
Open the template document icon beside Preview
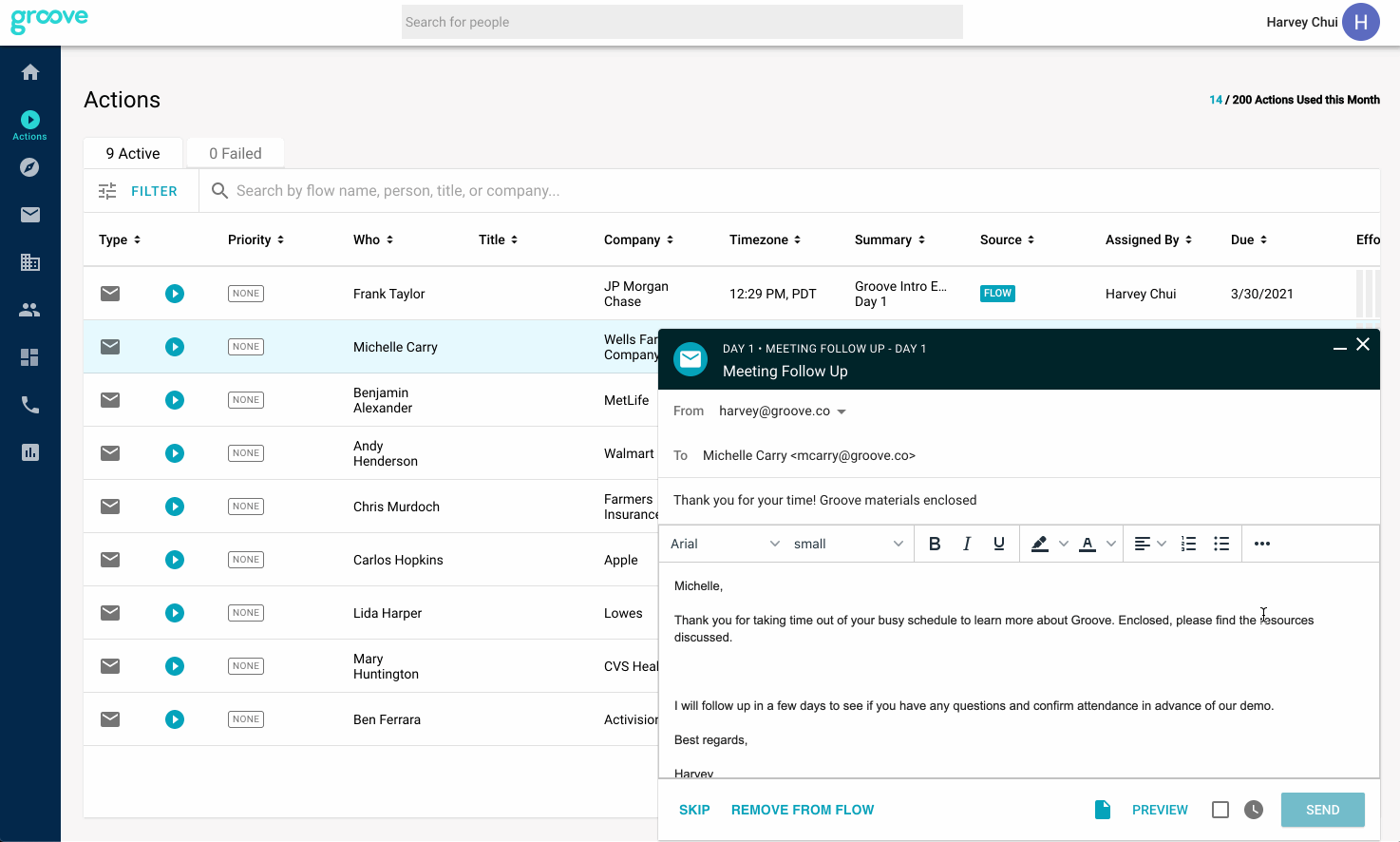click(1103, 810)
